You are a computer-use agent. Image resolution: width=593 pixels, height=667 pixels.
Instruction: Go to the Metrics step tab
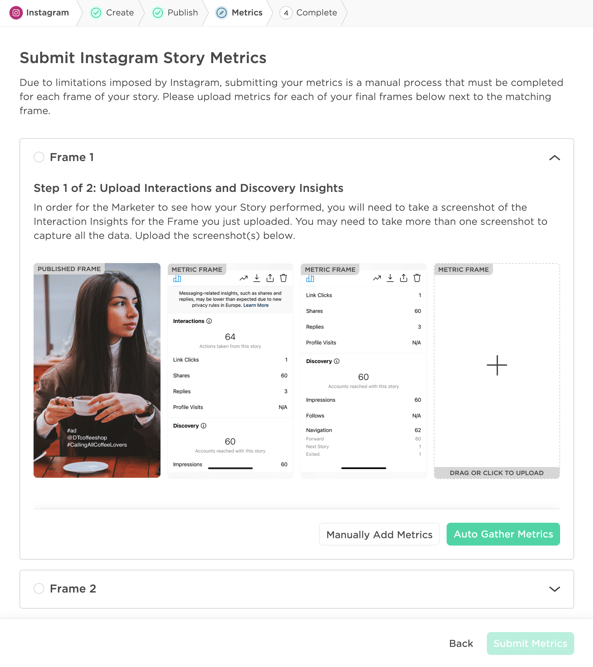tap(239, 13)
